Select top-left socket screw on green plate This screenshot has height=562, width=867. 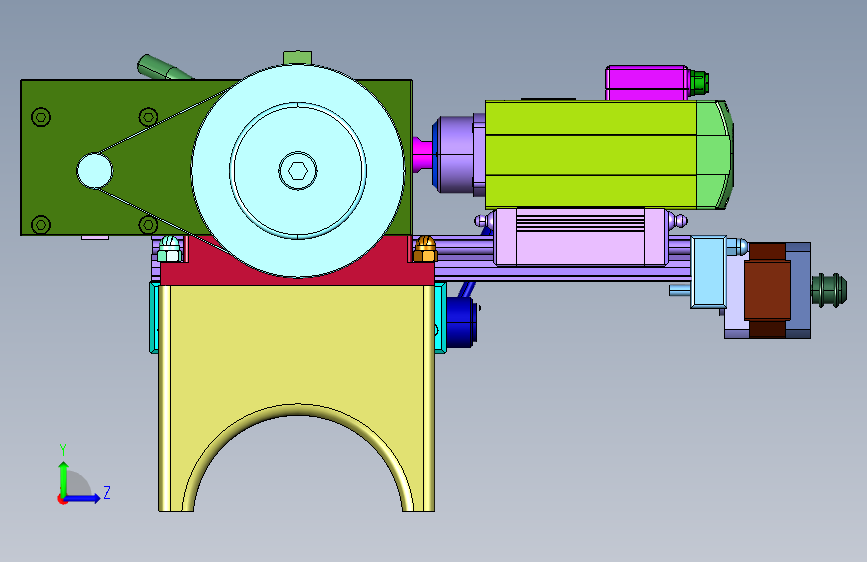pyautogui.click(x=41, y=117)
